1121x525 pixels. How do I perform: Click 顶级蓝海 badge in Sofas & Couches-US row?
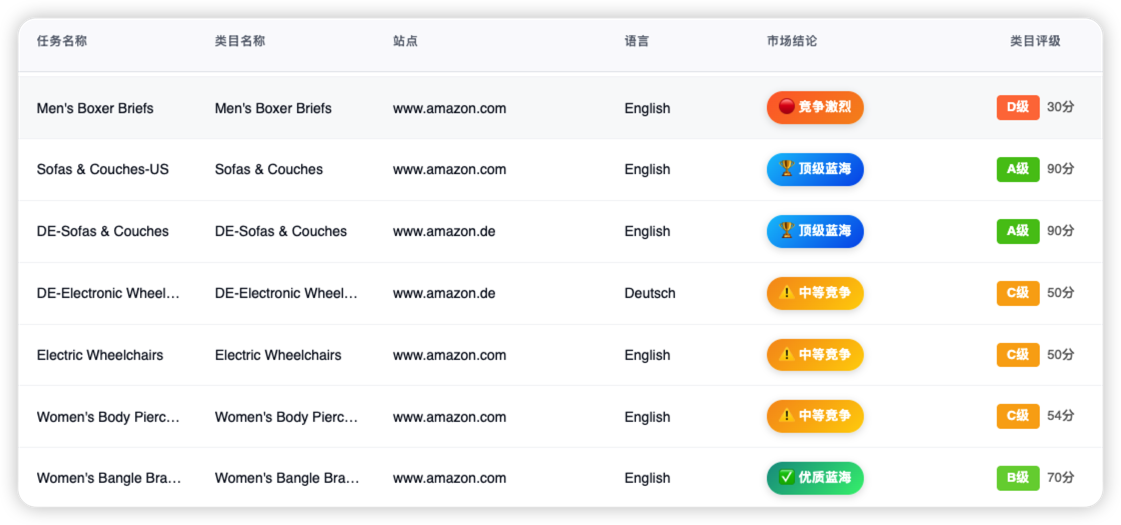(x=815, y=169)
